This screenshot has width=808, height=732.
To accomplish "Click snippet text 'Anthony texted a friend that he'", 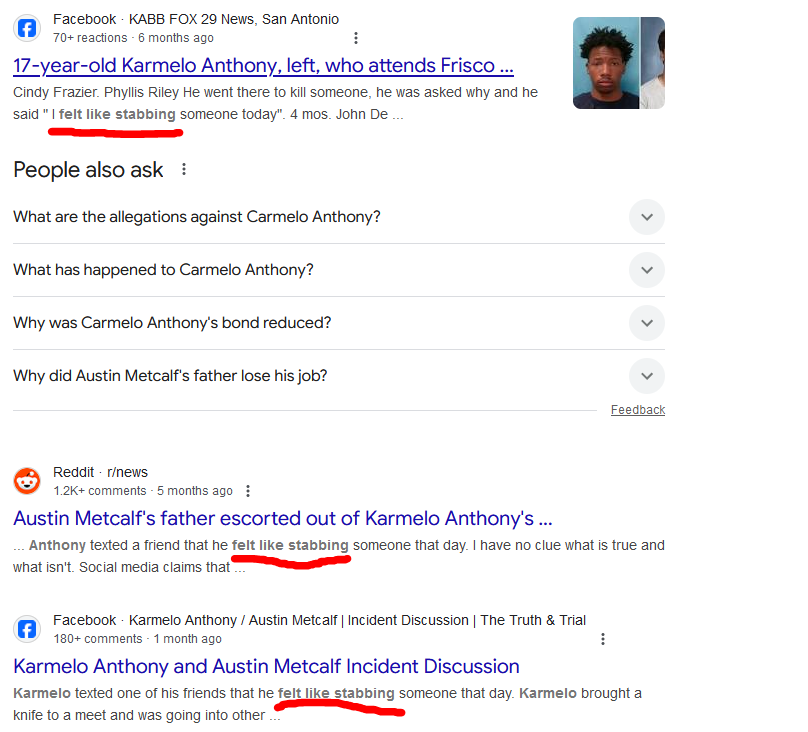I will point(128,545).
